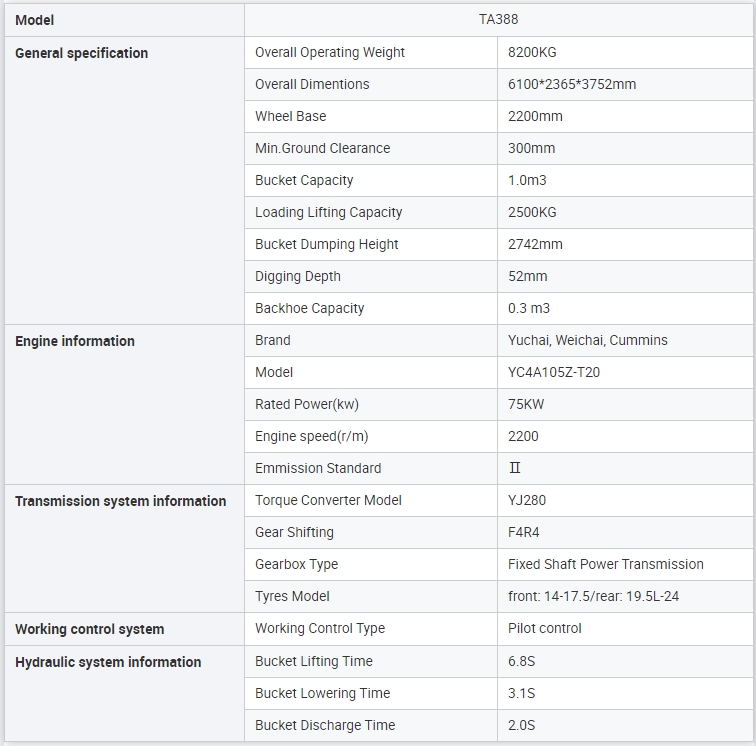Select the Engine information section heading
Image resolution: width=756 pixels, height=746 pixels.
[75, 341]
